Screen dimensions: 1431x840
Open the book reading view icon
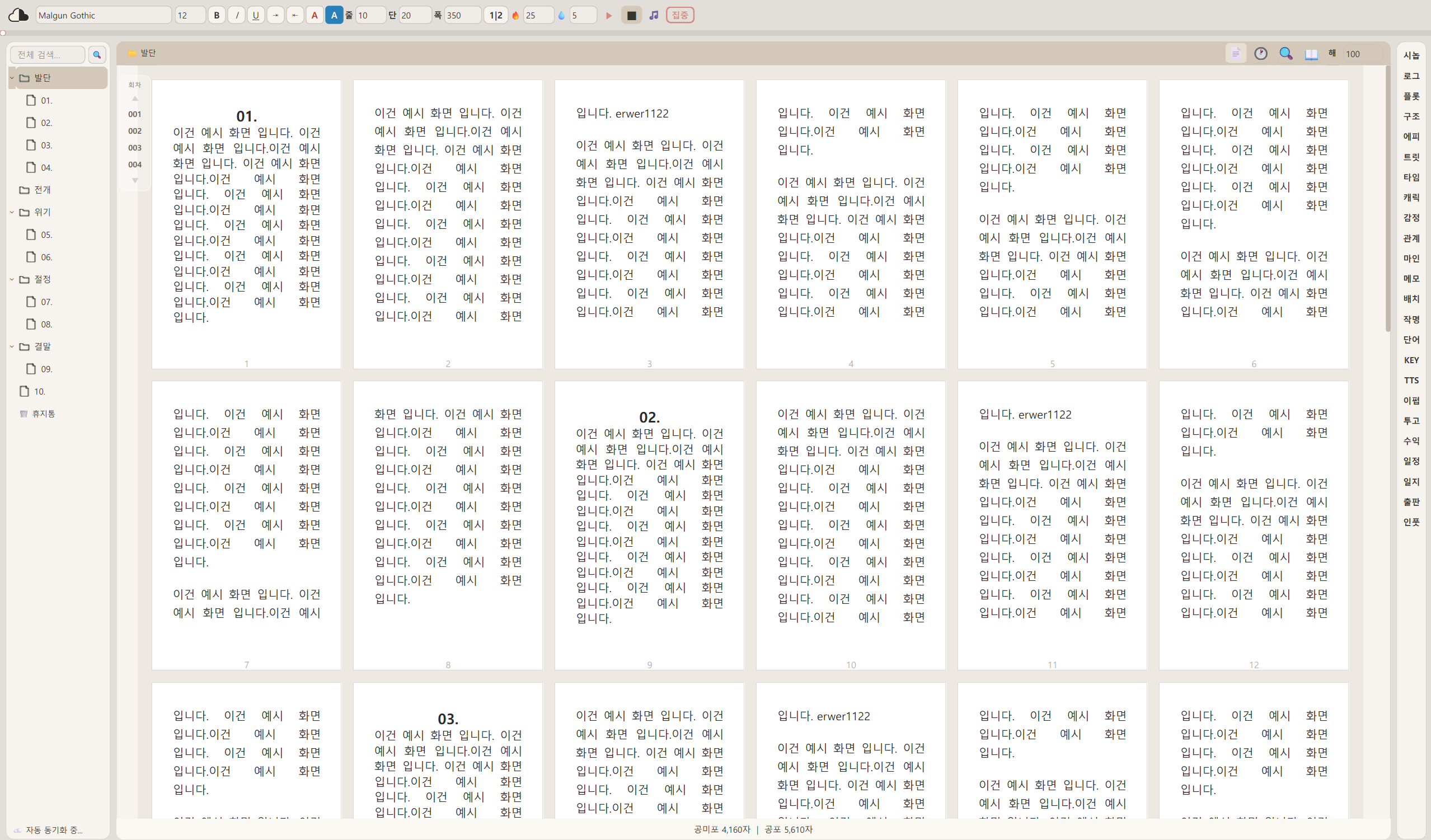pyautogui.click(x=1311, y=54)
